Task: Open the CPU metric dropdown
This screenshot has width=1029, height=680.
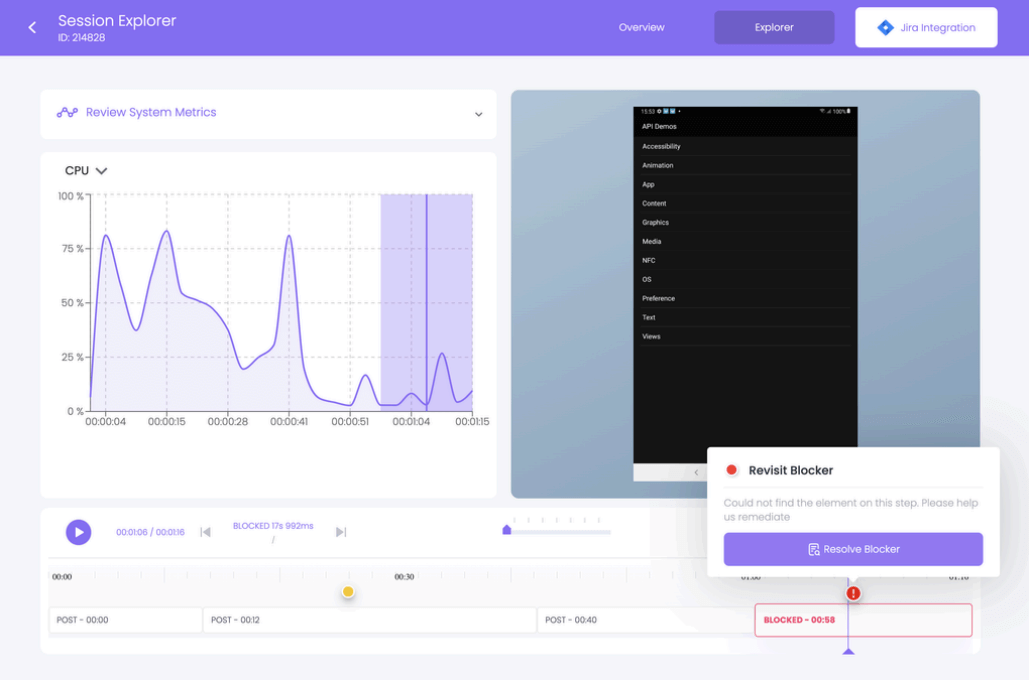Action: [85, 171]
